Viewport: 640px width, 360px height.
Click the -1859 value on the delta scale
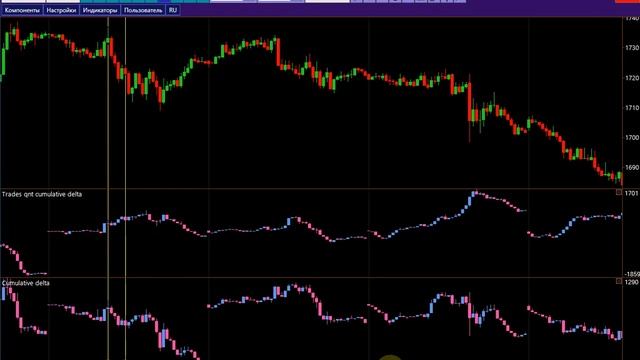[x=631, y=274]
